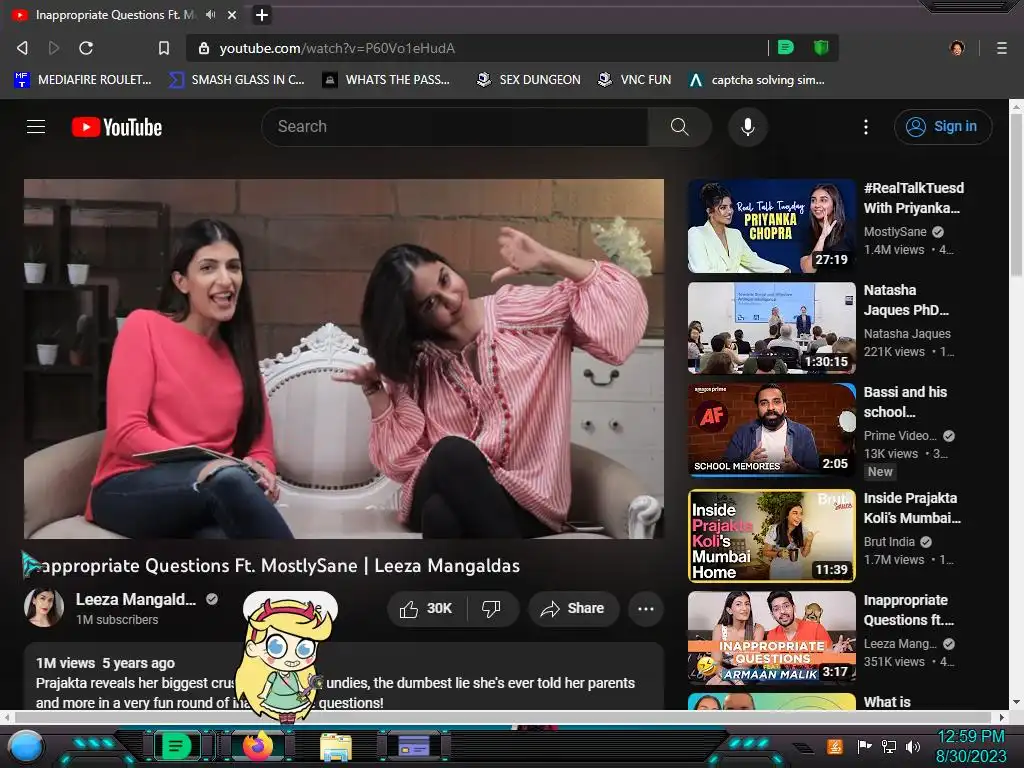Viewport: 1024px width, 768px height.
Task: Open 'Inside Prajakta Koli's Mumbai...' title
Action: (912, 507)
